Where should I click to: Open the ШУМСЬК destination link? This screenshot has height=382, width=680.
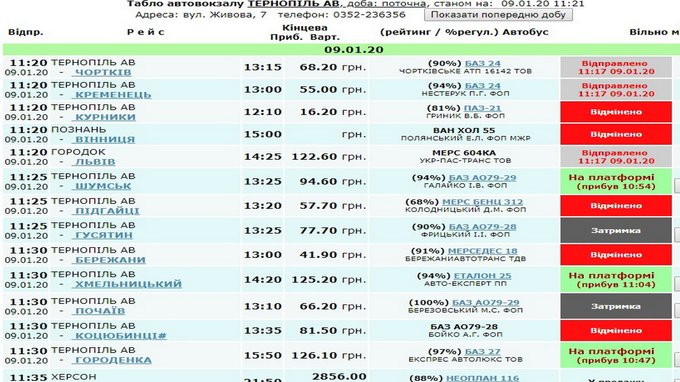[x=103, y=186]
